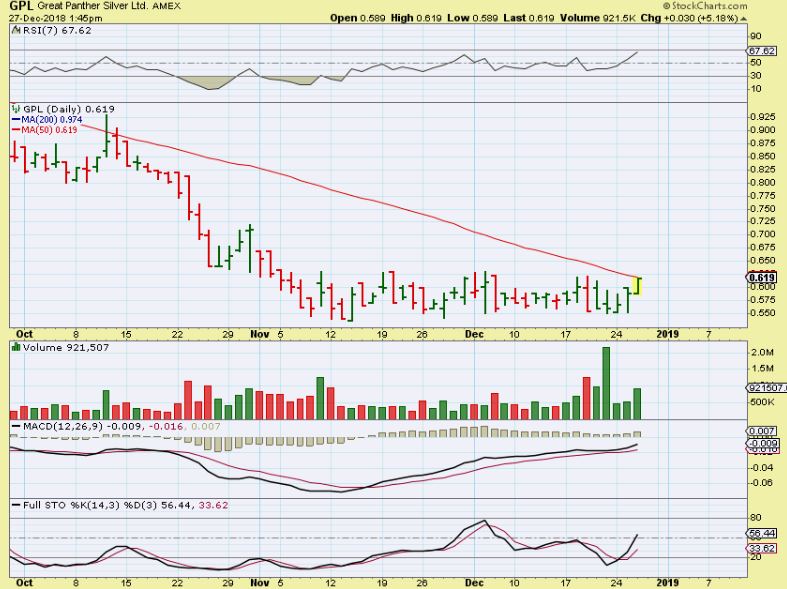787x589 pixels.
Task: Click the Dec date marker on bottom axis
Action: [x=474, y=582]
